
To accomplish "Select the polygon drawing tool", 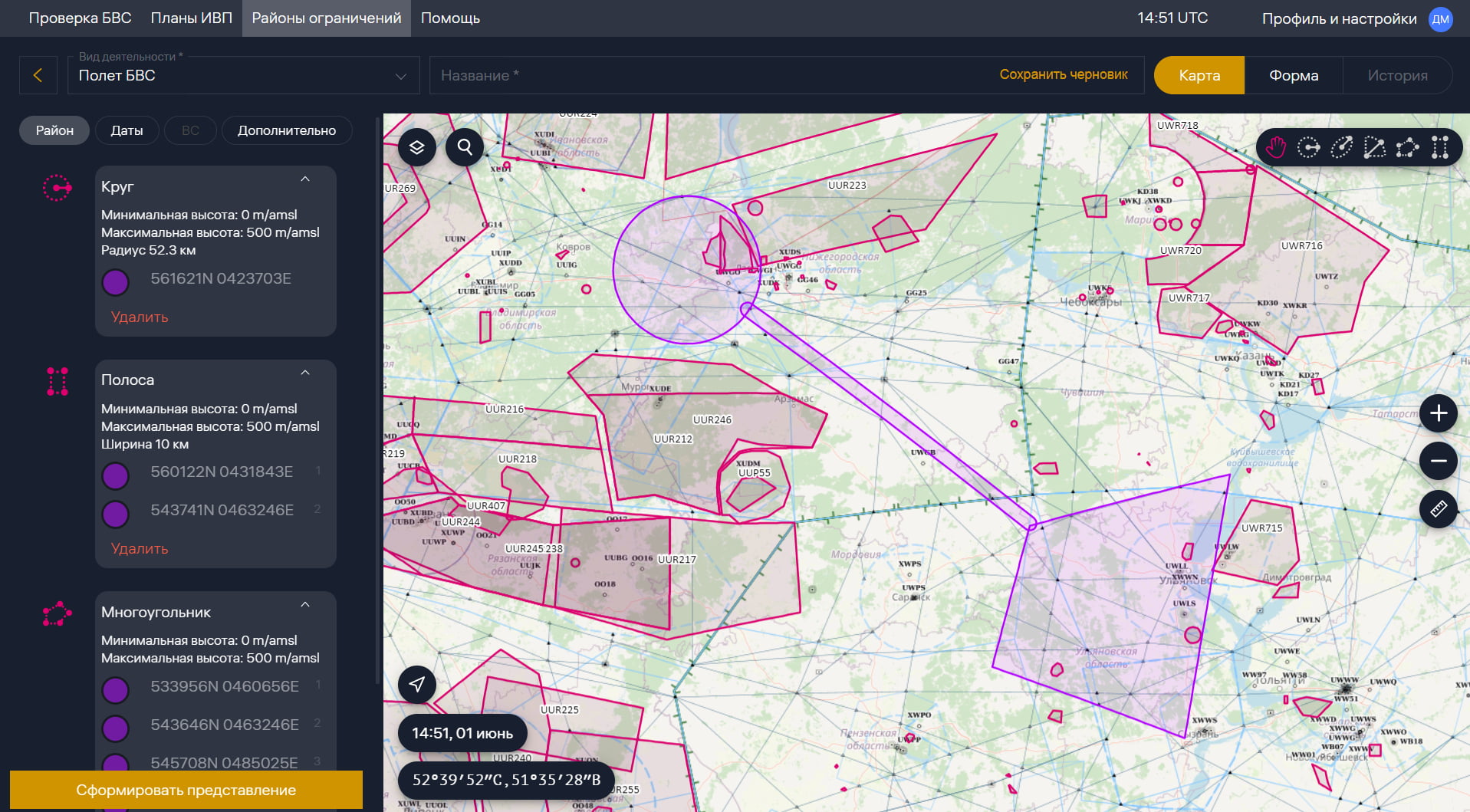I will click(1407, 147).
